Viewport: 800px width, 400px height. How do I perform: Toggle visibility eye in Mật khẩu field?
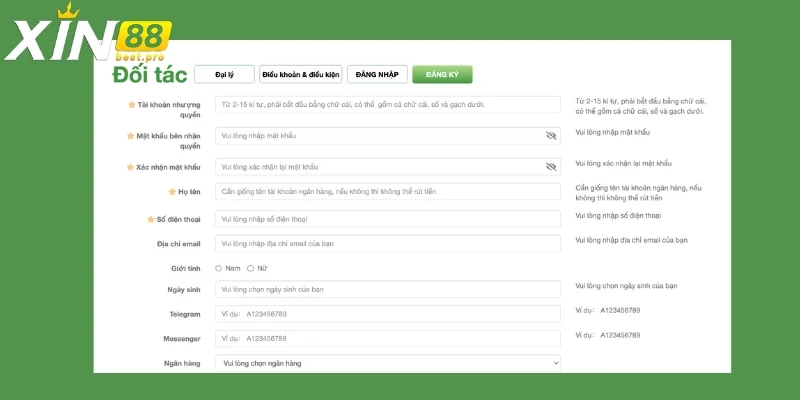pos(550,135)
